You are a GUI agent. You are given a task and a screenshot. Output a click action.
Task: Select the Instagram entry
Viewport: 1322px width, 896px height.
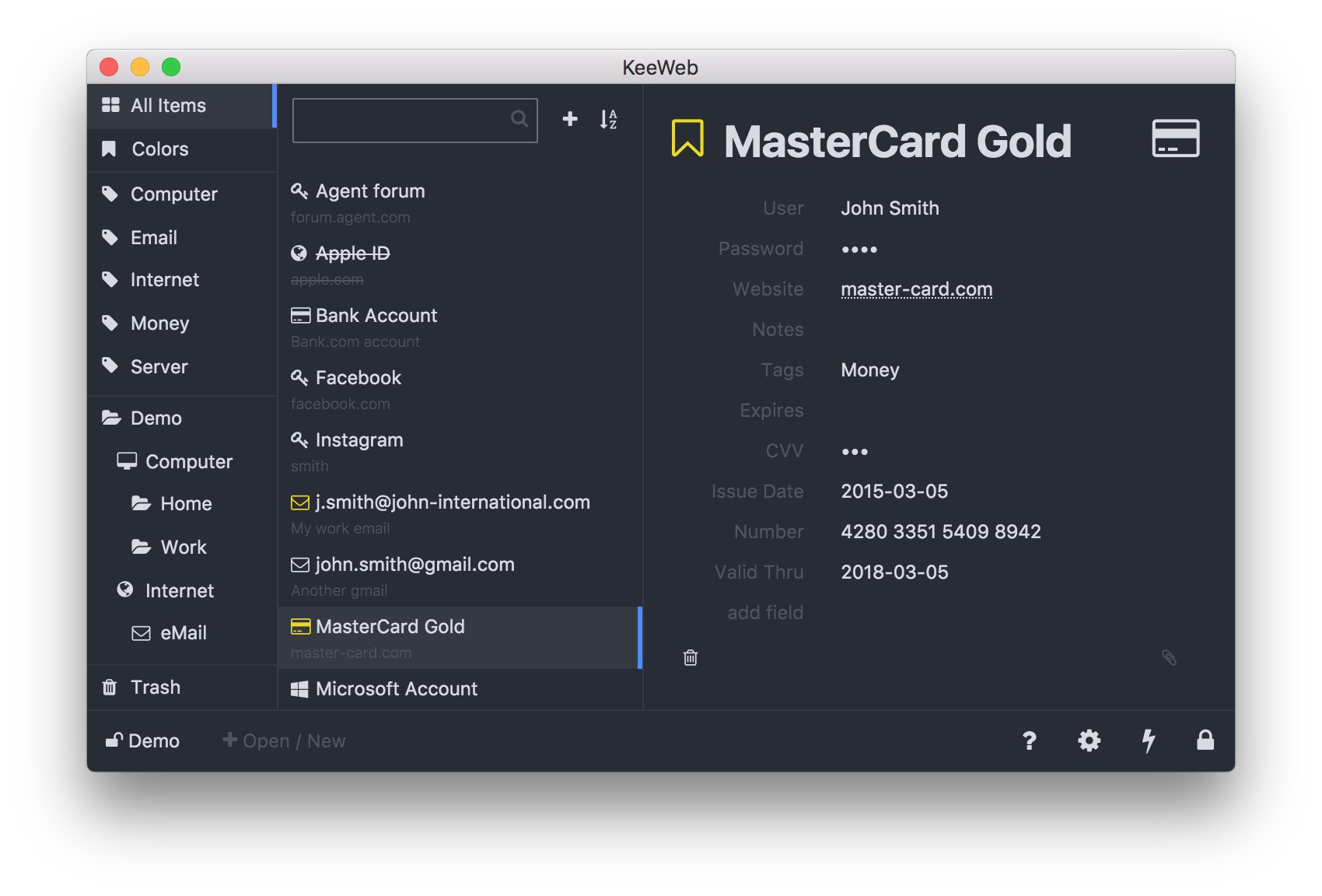click(x=460, y=451)
